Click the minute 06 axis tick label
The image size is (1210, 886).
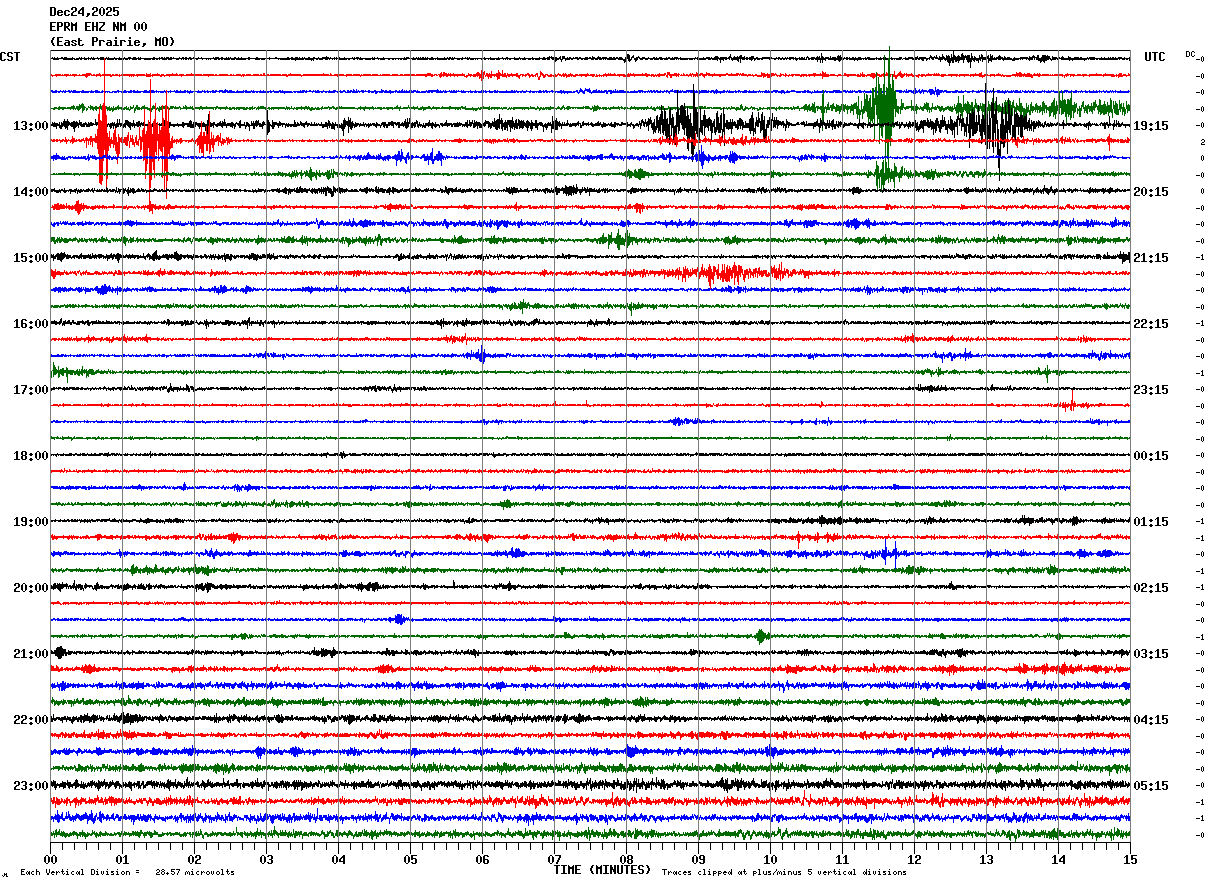click(x=482, y=859)
